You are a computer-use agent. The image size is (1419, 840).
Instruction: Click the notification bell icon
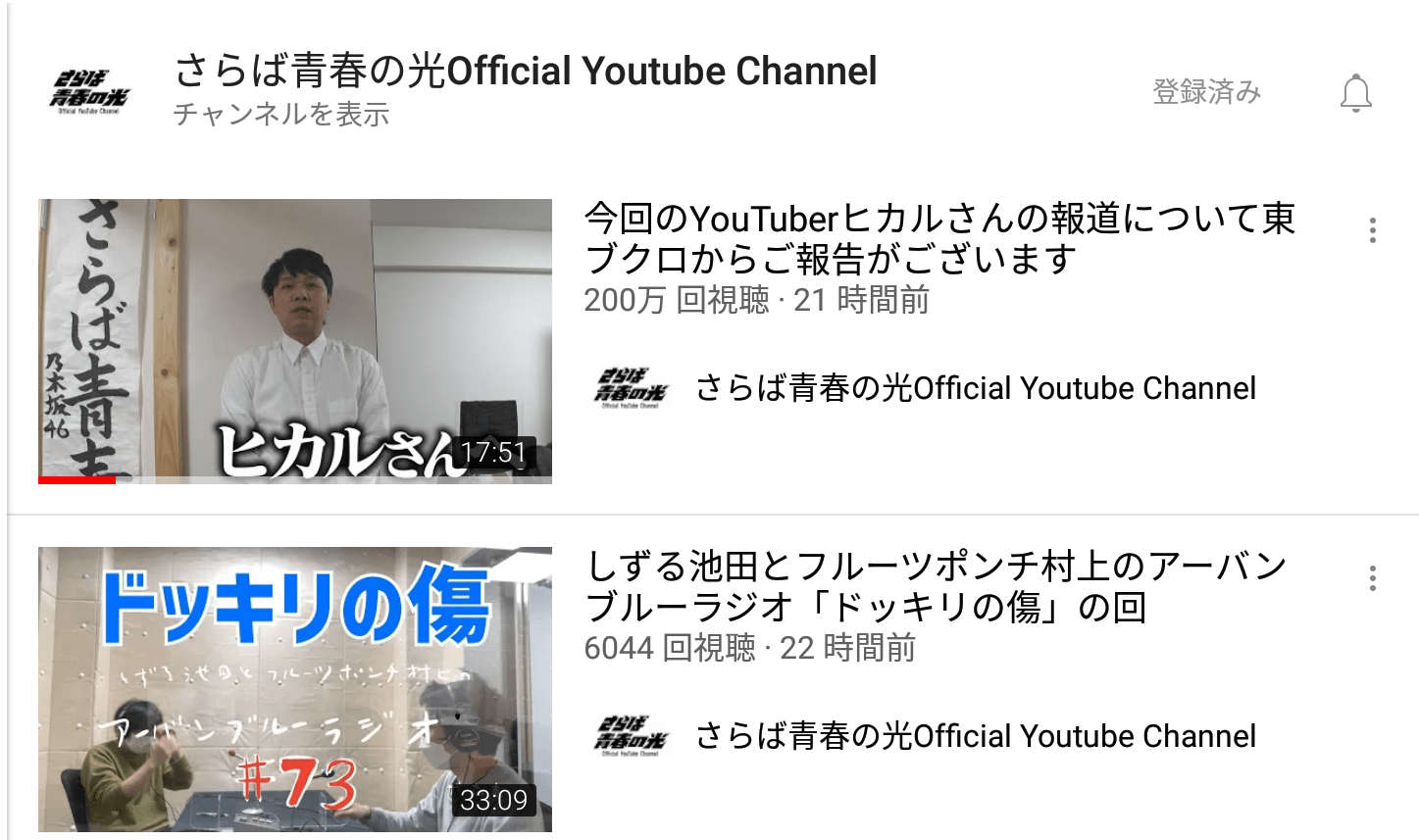click(x=1355, y=92)
